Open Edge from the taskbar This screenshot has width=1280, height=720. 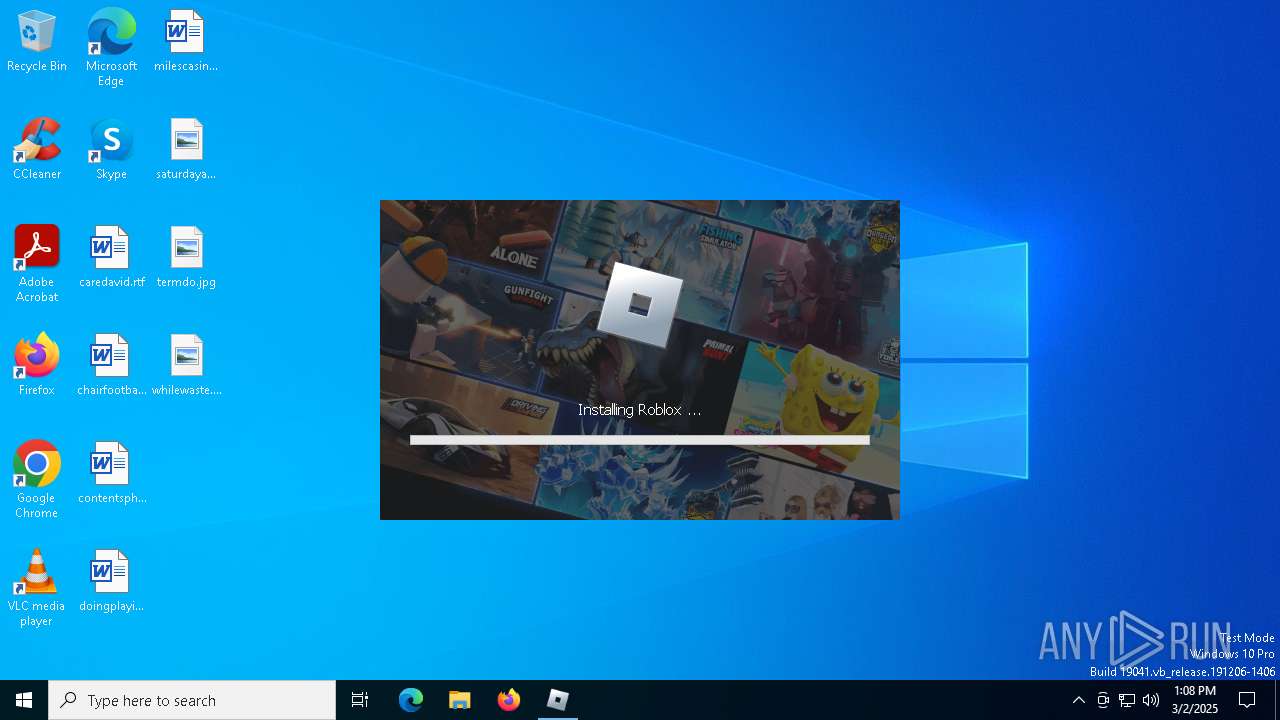click(x=411, y=700)
